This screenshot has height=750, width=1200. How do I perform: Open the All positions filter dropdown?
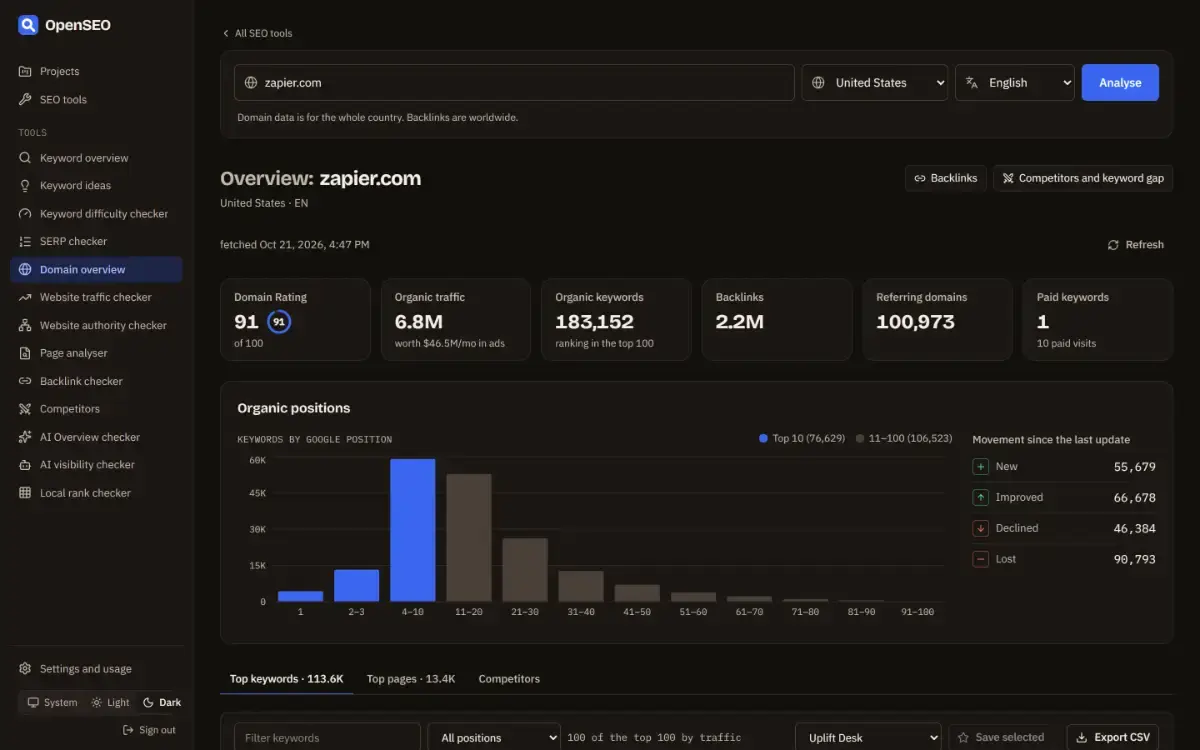coord(494,737)
